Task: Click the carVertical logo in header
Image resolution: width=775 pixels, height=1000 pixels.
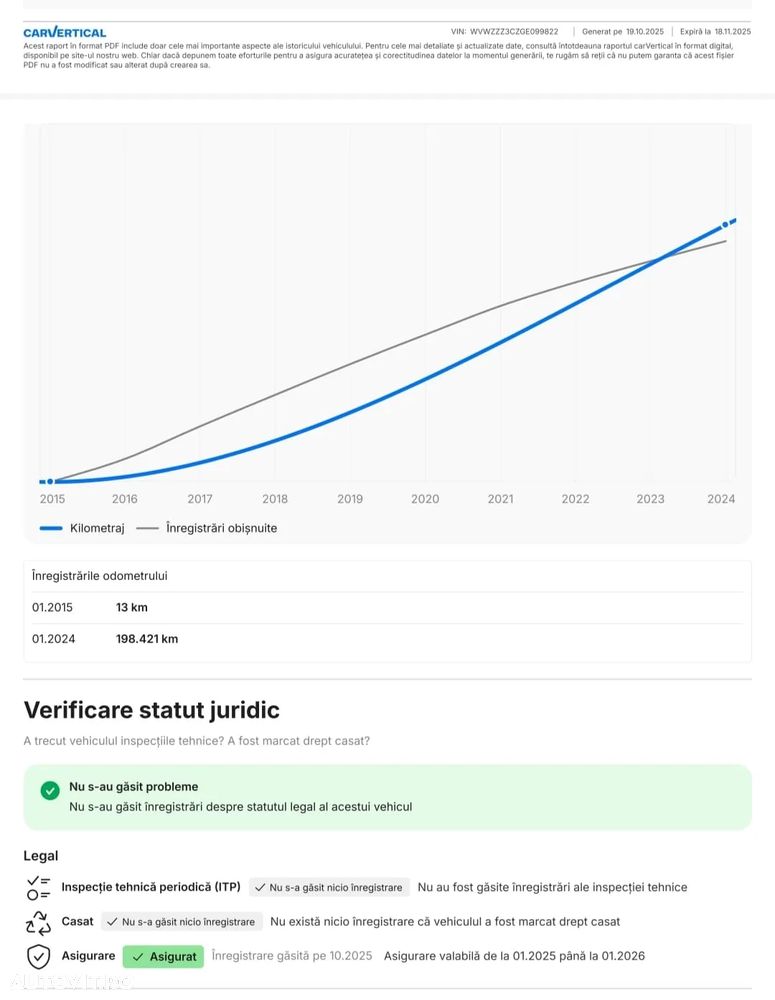Action: click(x=64, y=32)
